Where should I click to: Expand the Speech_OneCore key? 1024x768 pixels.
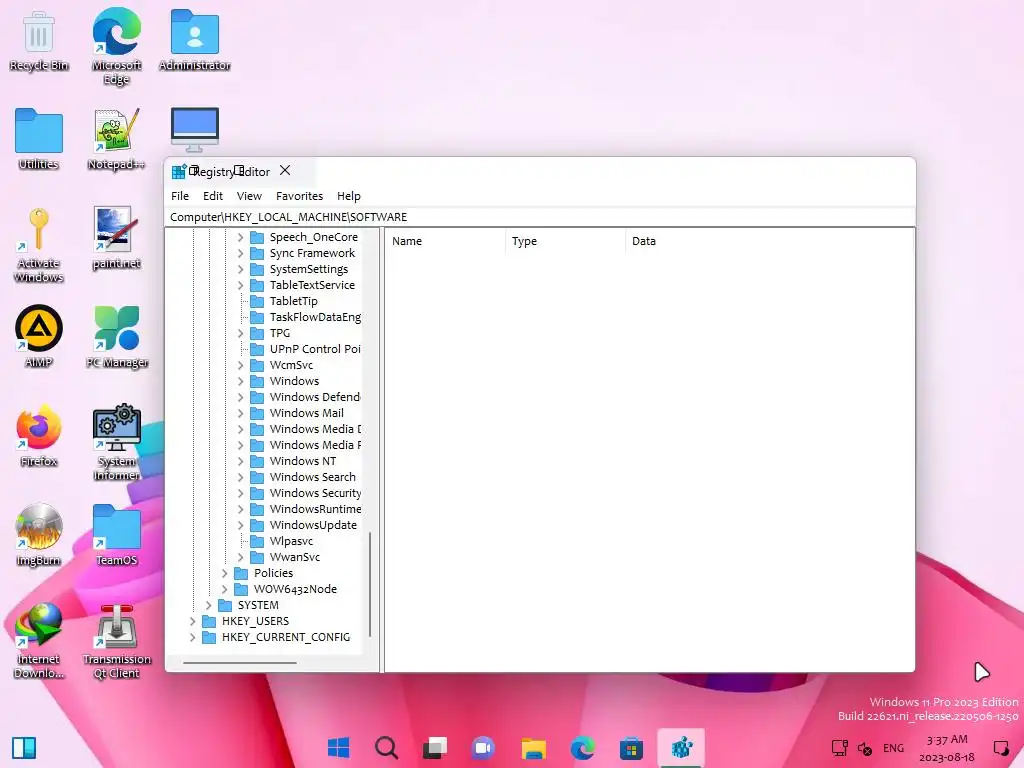[x=240, y=237]
